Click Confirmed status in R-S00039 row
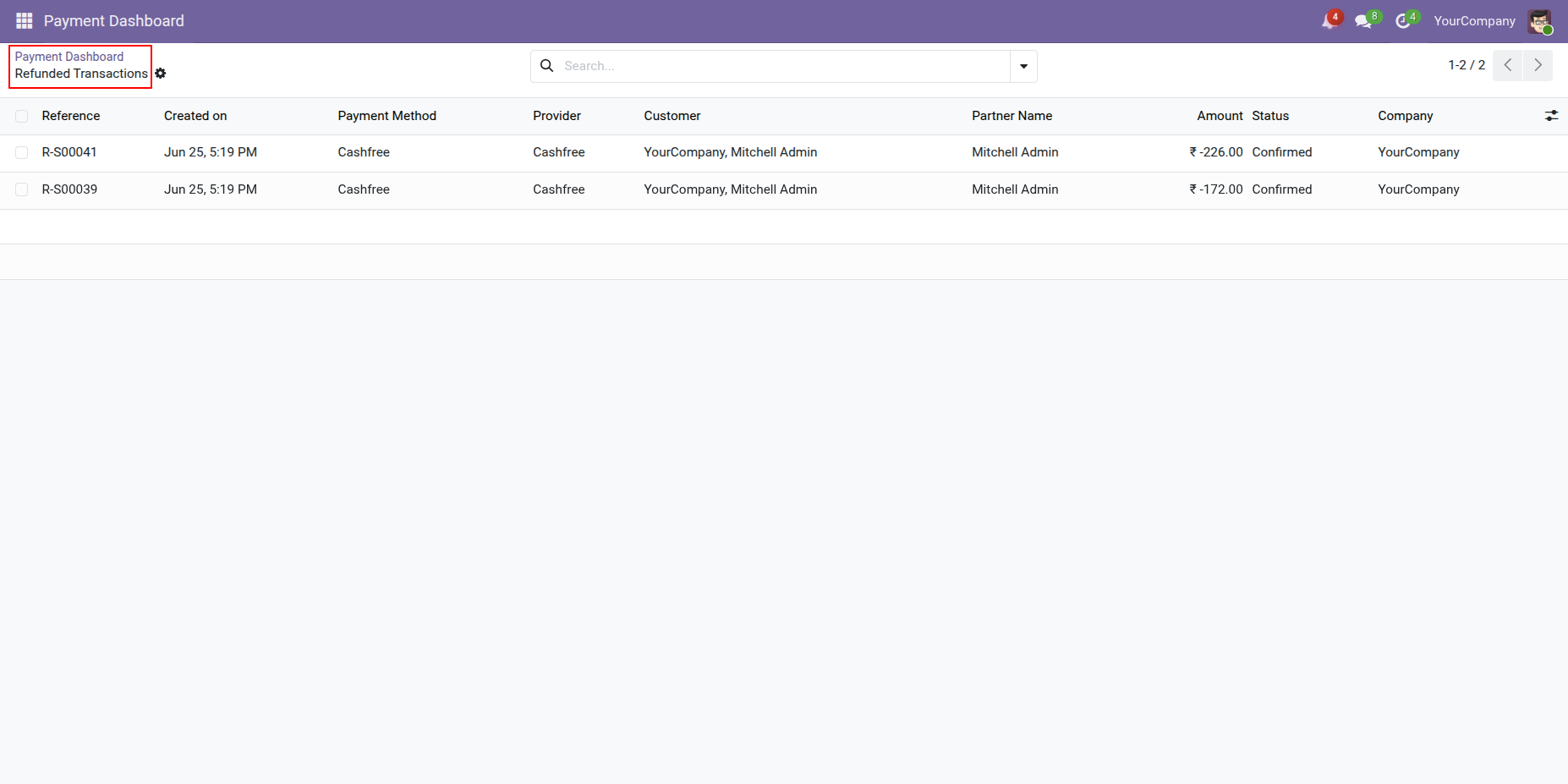Screen dimensions: 1568x784 tap(1282, 189)
